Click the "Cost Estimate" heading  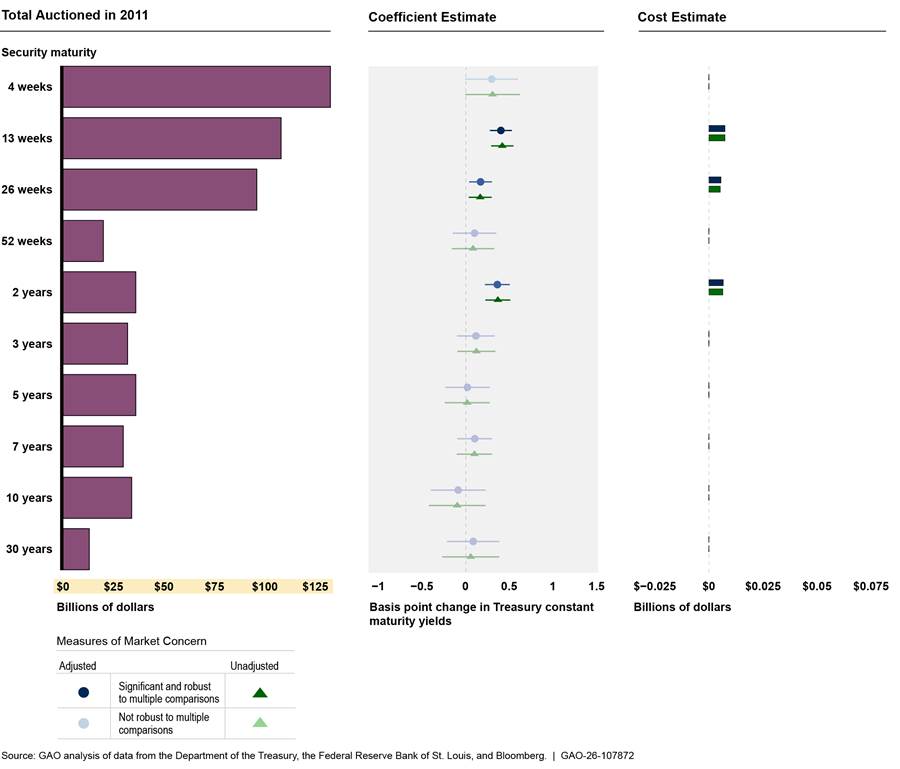click(682, 17)
